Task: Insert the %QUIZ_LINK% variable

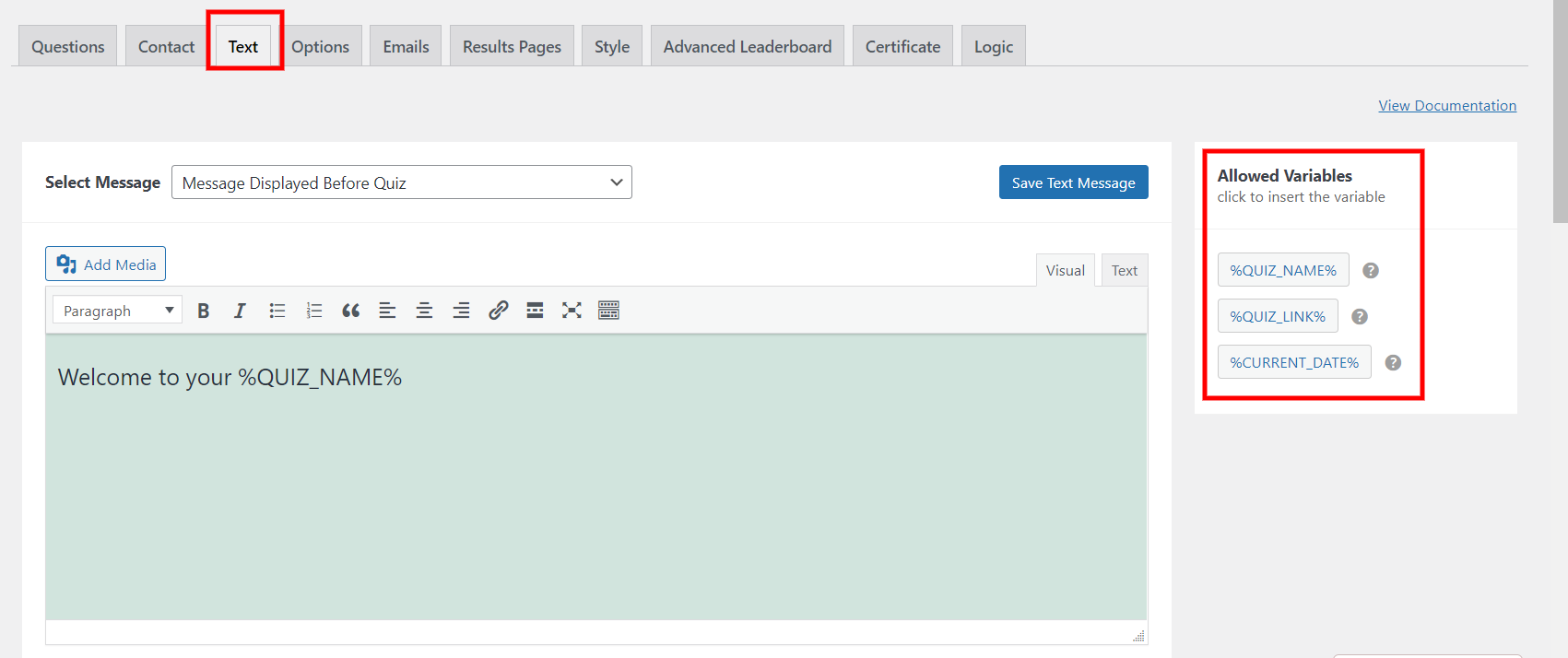Action: (x=1278, y=316)
